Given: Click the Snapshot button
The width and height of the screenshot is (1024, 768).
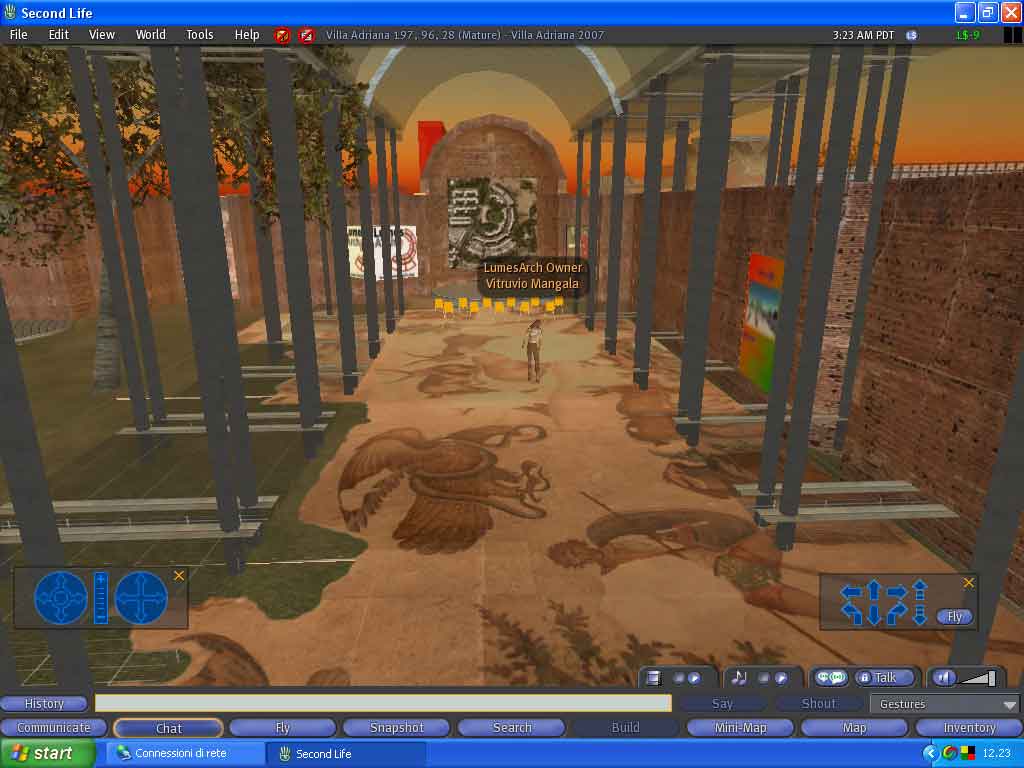Looking at the screenshot, I should [397, 728].
